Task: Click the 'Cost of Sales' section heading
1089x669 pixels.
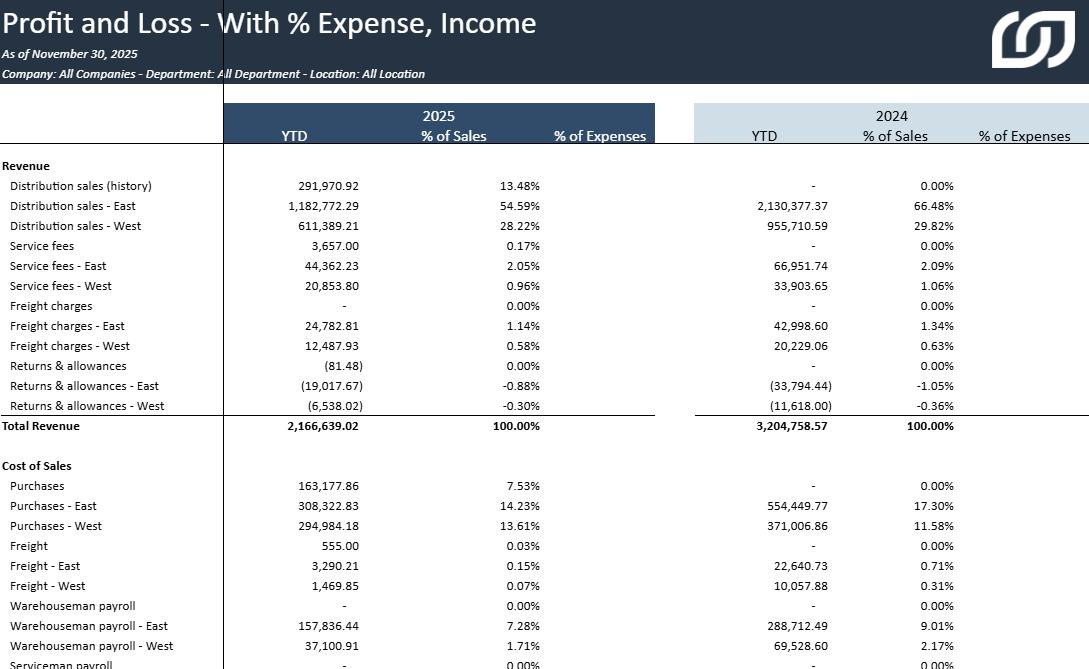Action: 37,466
